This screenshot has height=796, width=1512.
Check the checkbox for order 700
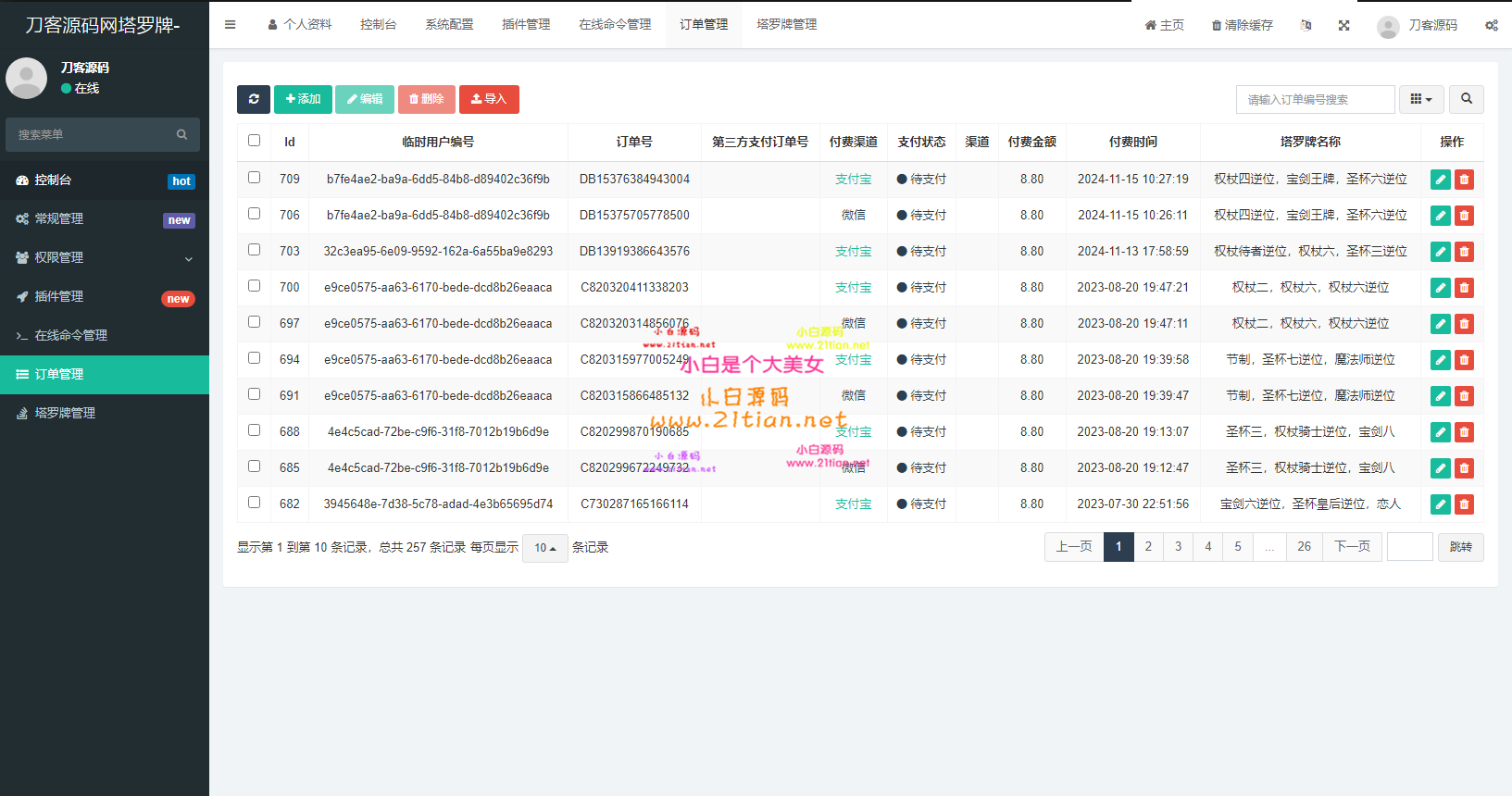pyautogui.click(x=254, y=286)
